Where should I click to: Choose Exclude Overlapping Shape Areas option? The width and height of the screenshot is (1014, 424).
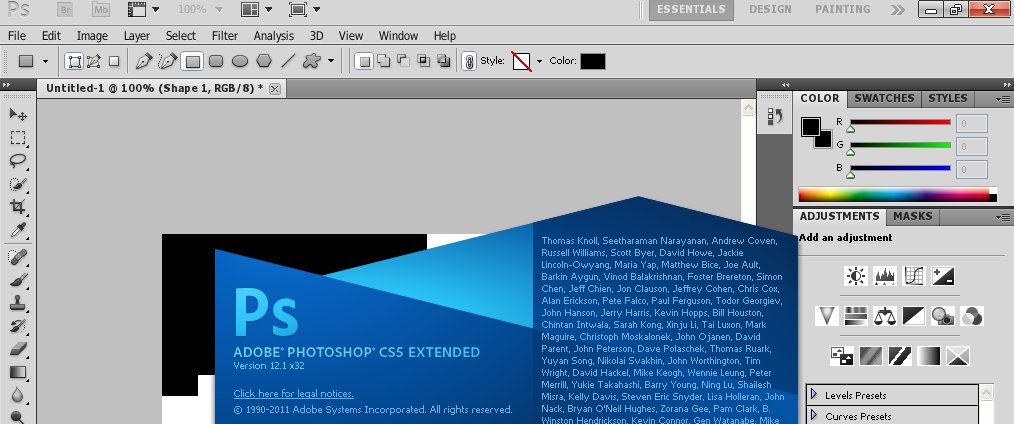(x=443, y=61)
